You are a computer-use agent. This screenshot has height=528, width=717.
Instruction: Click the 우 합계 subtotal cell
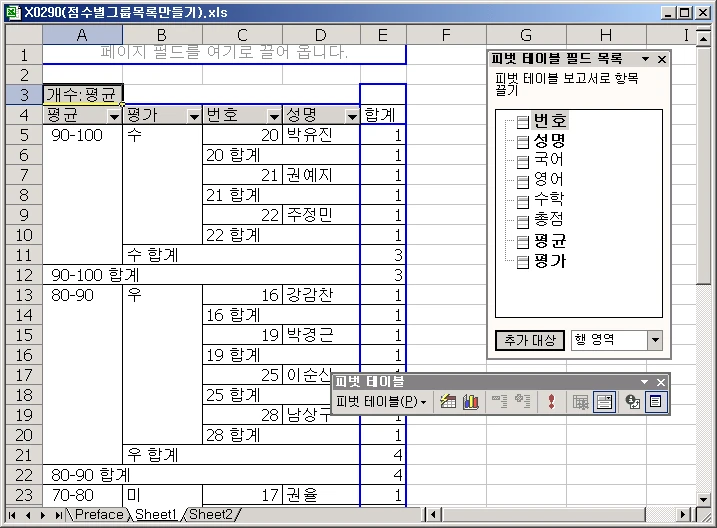[x=241, y=455]
